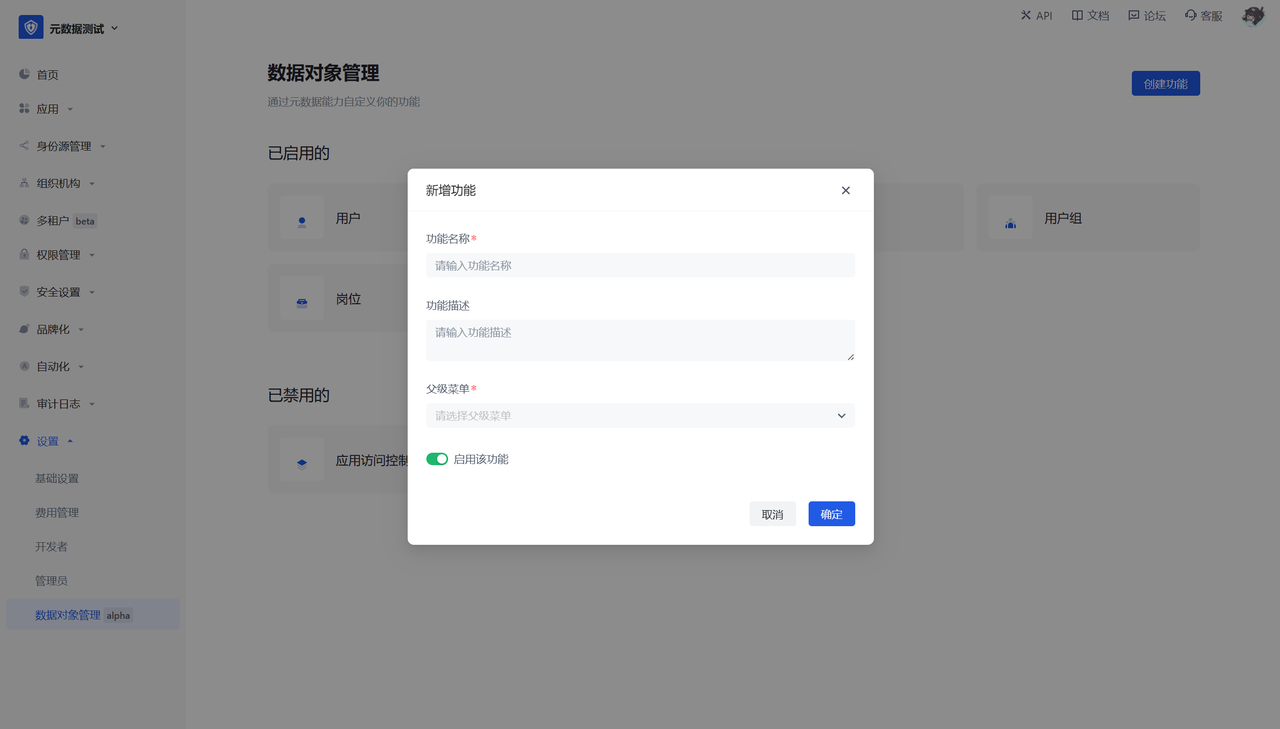Viewport: 1280px width, 729px height.
Task: Click the API tools icon in header
Action: click(x=1025, y=16)
